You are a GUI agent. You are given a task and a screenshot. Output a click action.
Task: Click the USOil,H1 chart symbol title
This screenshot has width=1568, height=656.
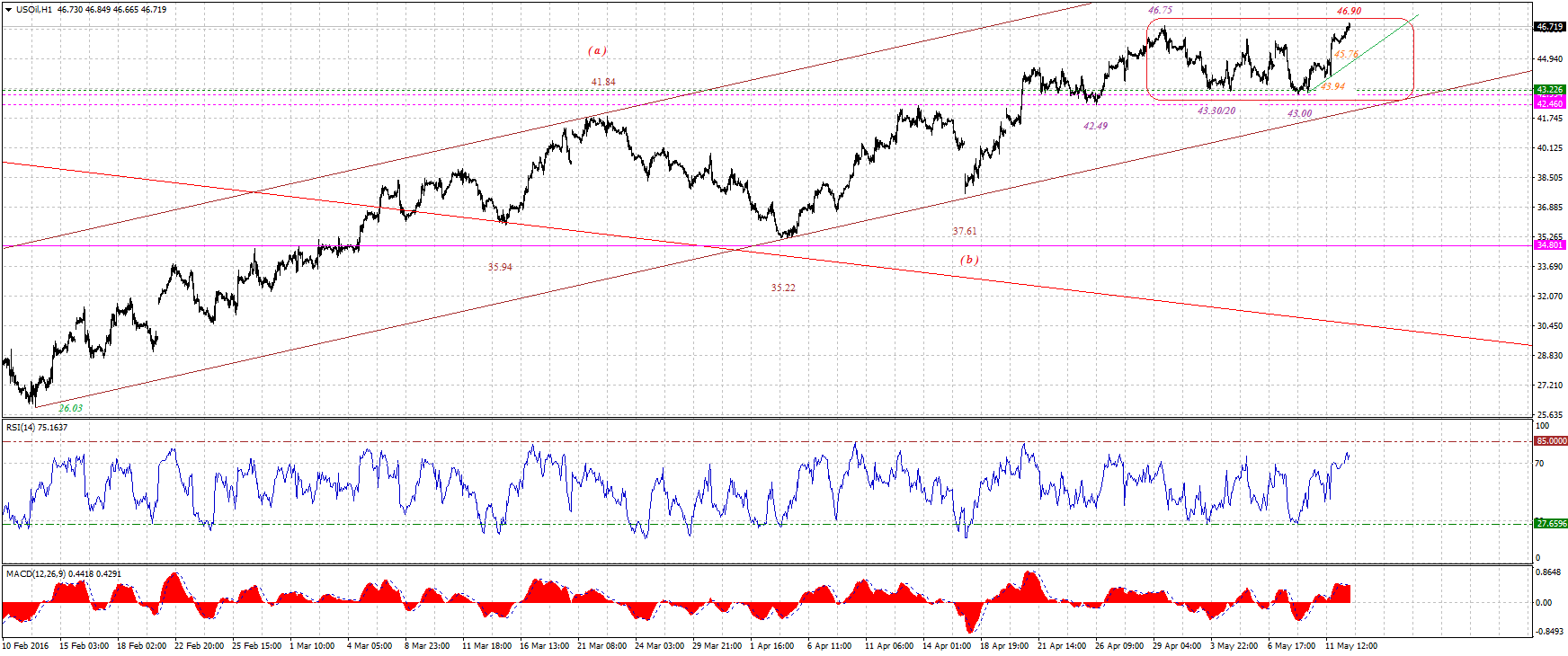point(34,10)
